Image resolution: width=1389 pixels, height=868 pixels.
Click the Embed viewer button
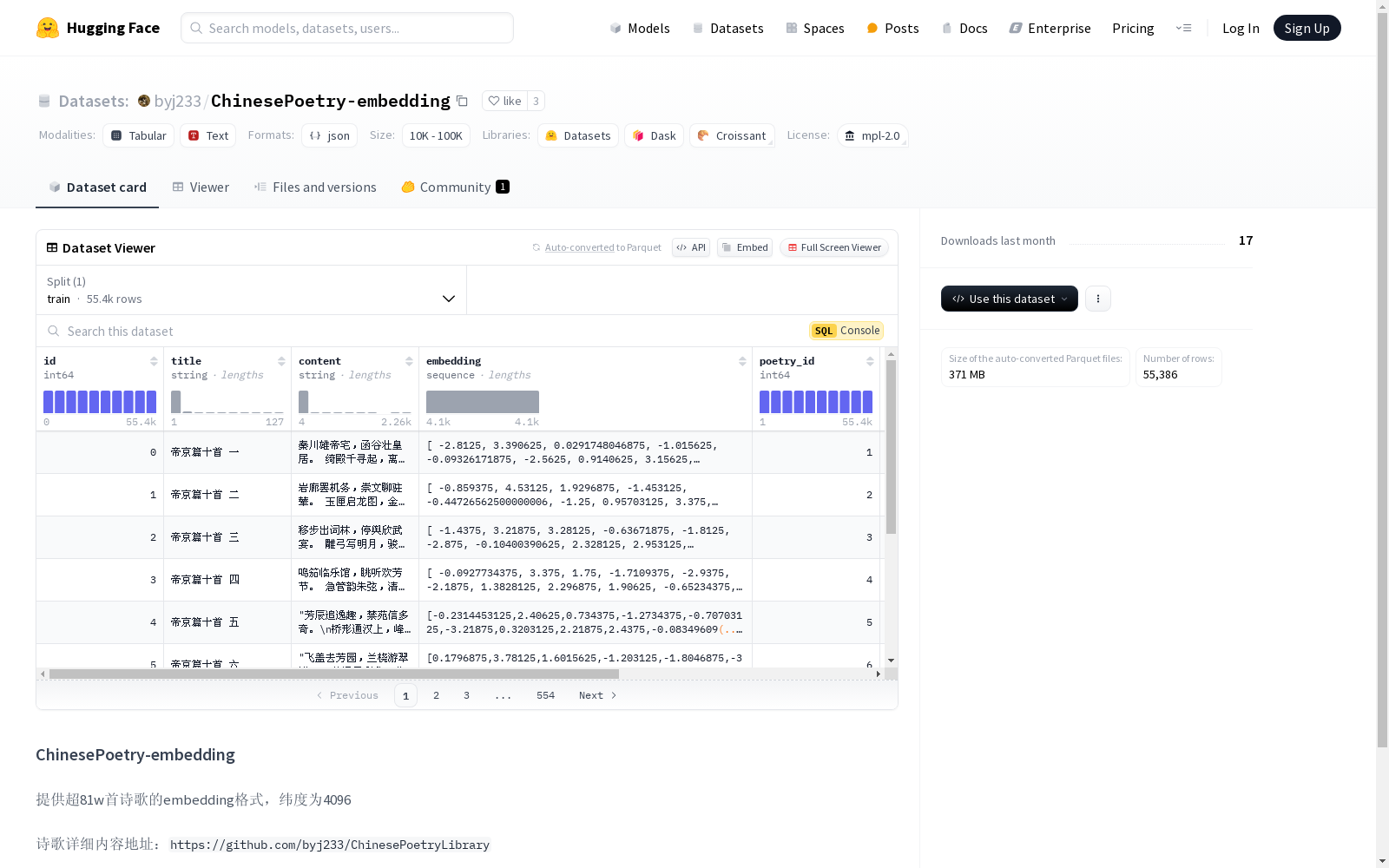[745, 247]
